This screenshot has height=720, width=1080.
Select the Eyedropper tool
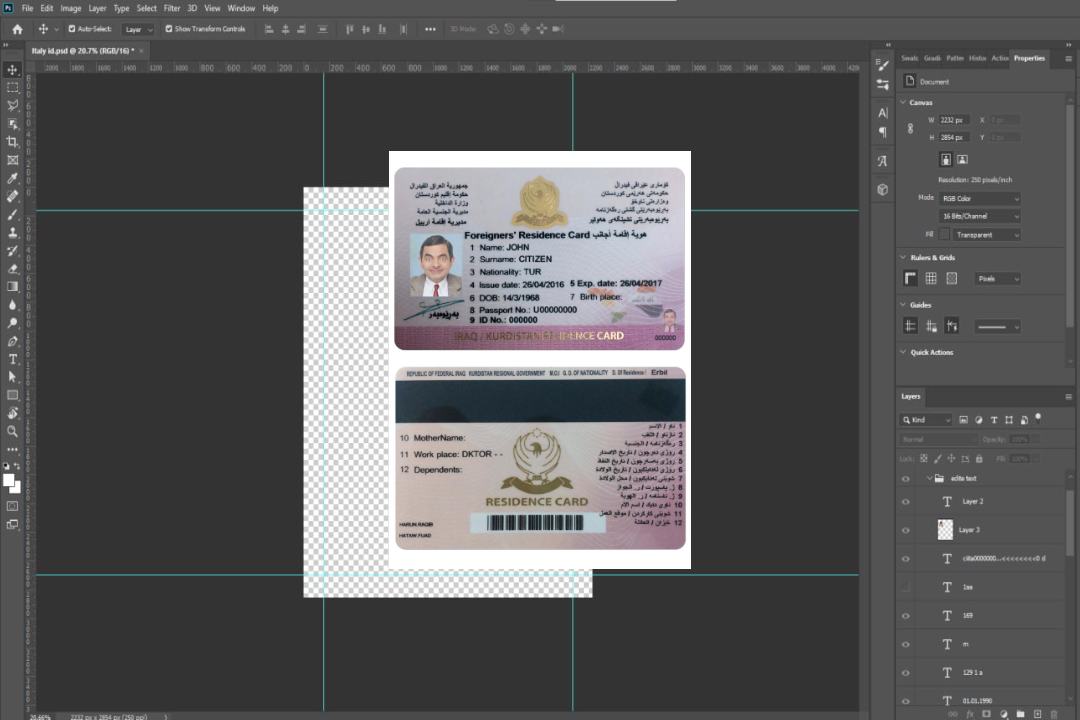(12, 178)
